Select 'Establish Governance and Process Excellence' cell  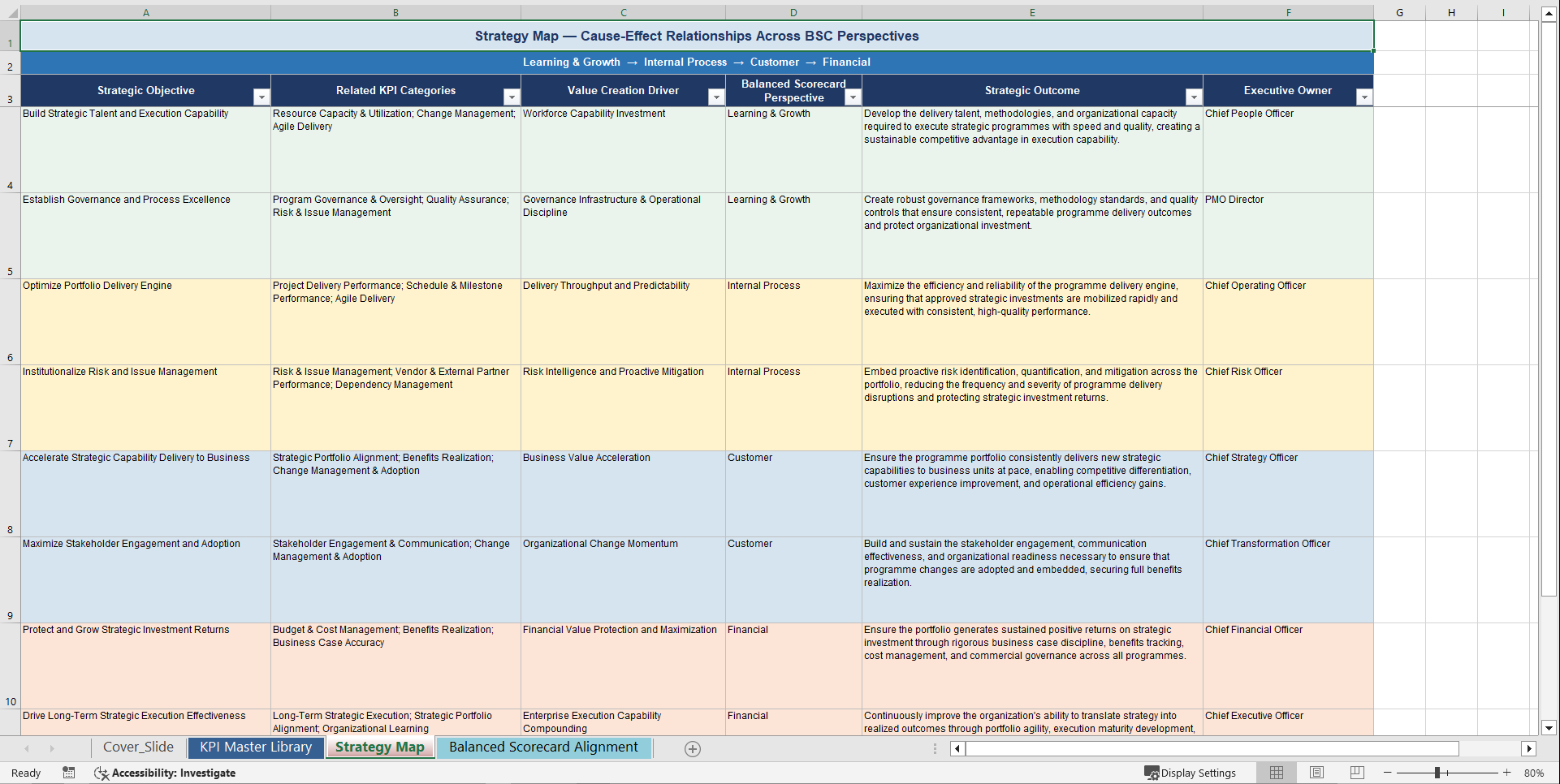(146, 236)
